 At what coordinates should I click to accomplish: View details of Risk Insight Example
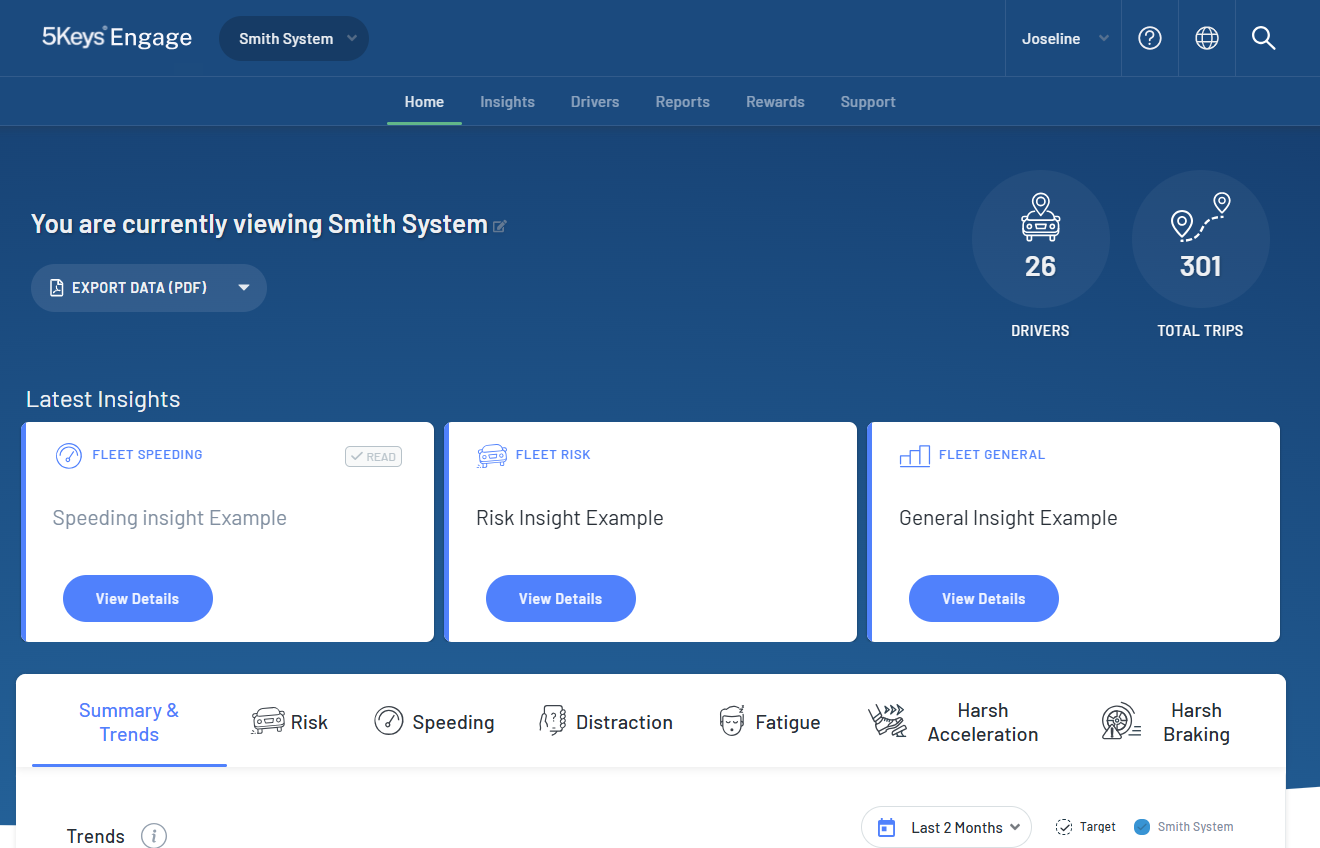560,599
